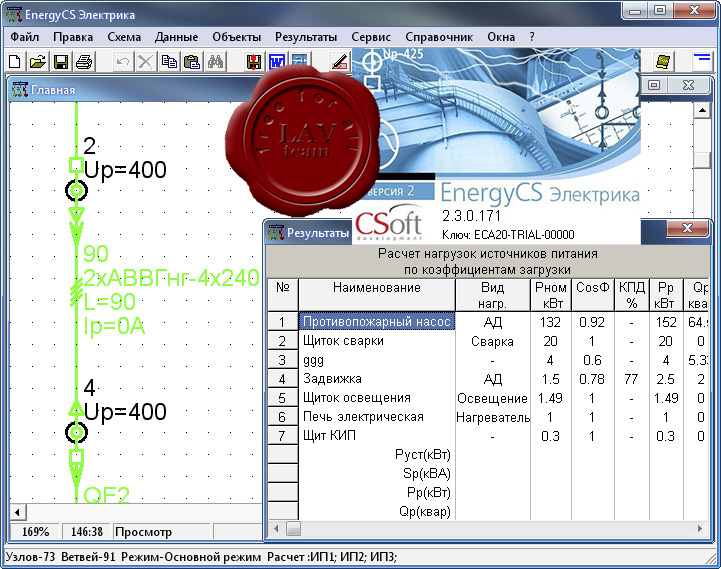Click the 'Просмотр' mode status cell
The height and width of the screenshot is (569, 721).
(161, 532)
